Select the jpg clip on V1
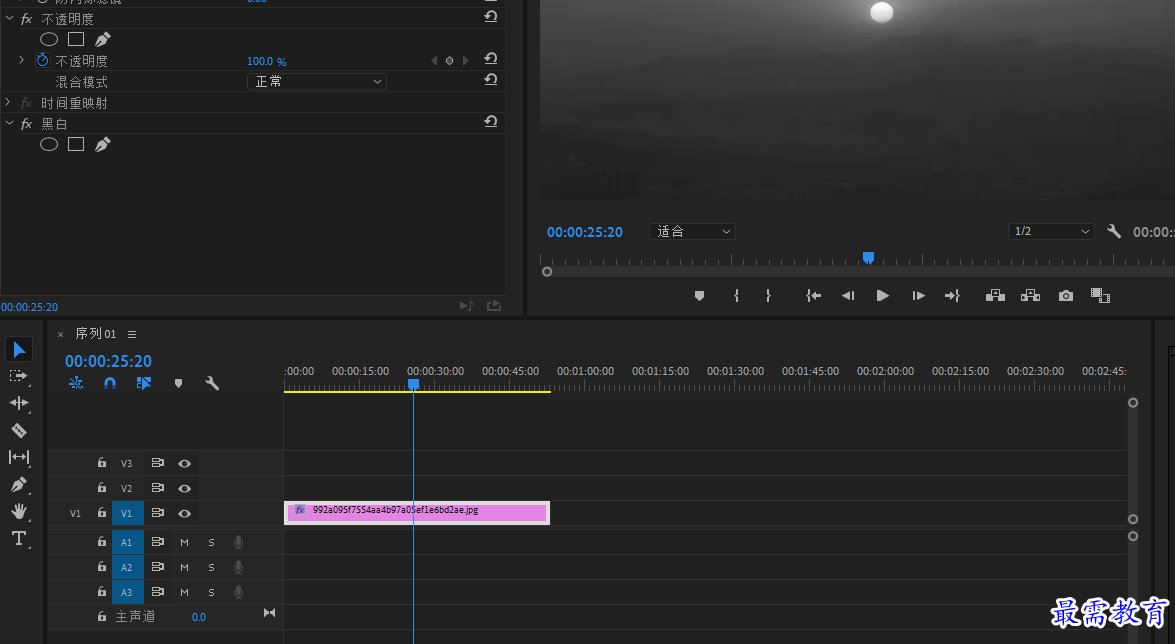Screen dimensions: 1175x644 [417, 513]
